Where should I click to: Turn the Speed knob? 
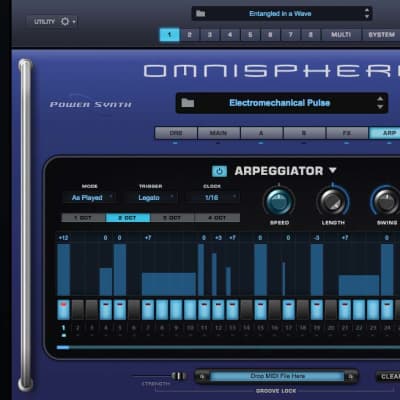pos(279,201)
